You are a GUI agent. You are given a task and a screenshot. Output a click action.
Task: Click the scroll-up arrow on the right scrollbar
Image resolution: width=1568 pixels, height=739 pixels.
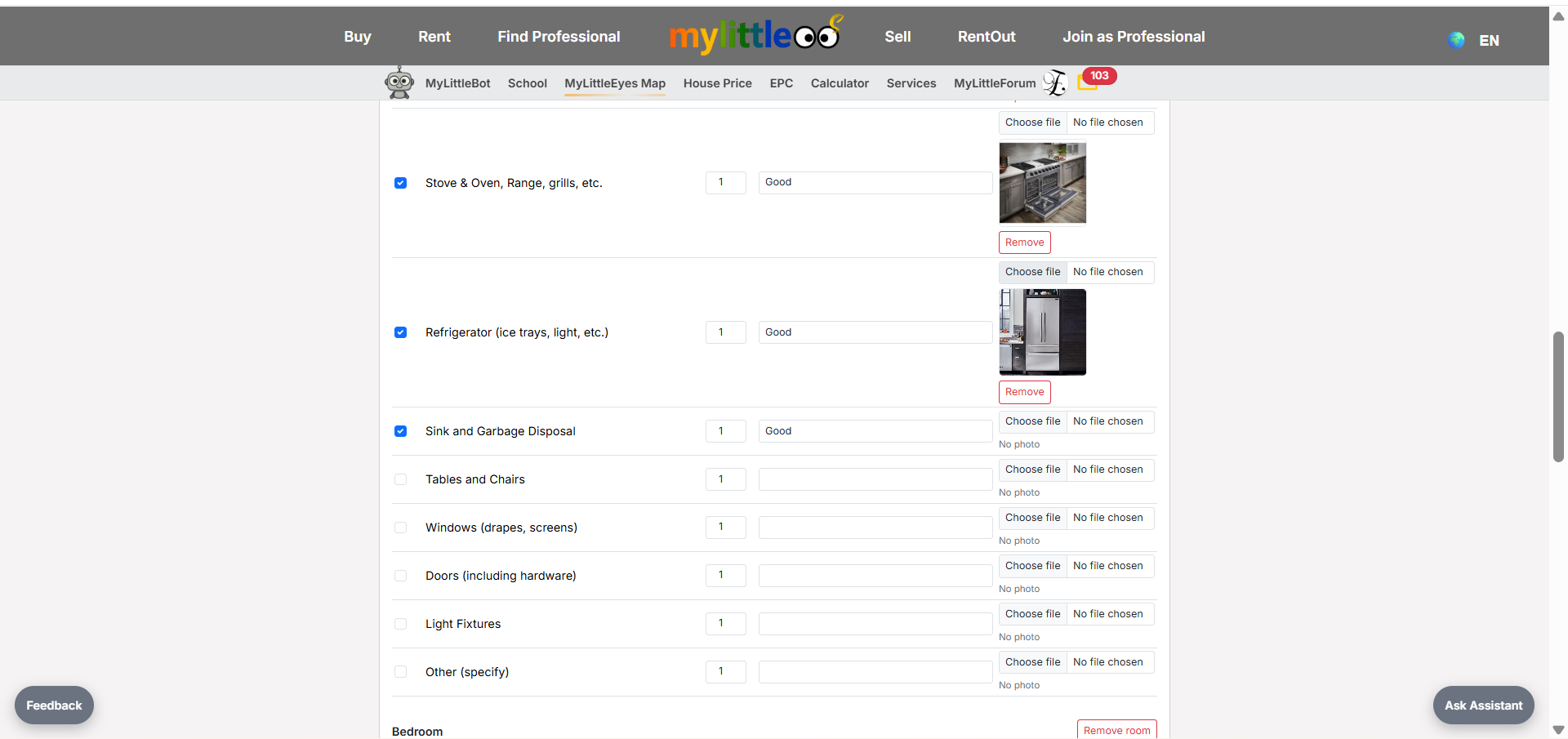[x=1558, y=16]
